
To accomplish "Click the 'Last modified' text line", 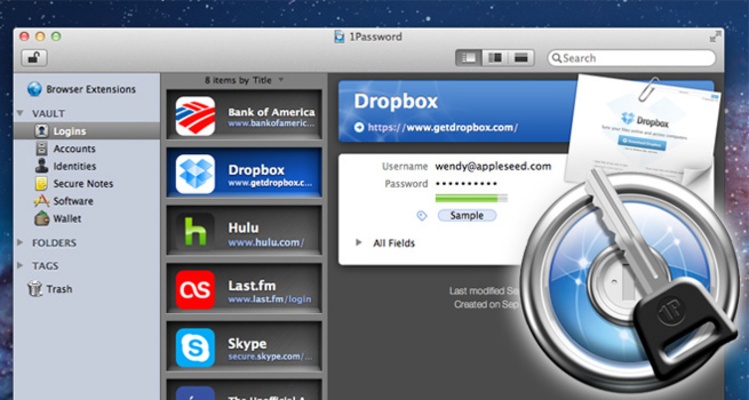I will click(x=483, y=291).
